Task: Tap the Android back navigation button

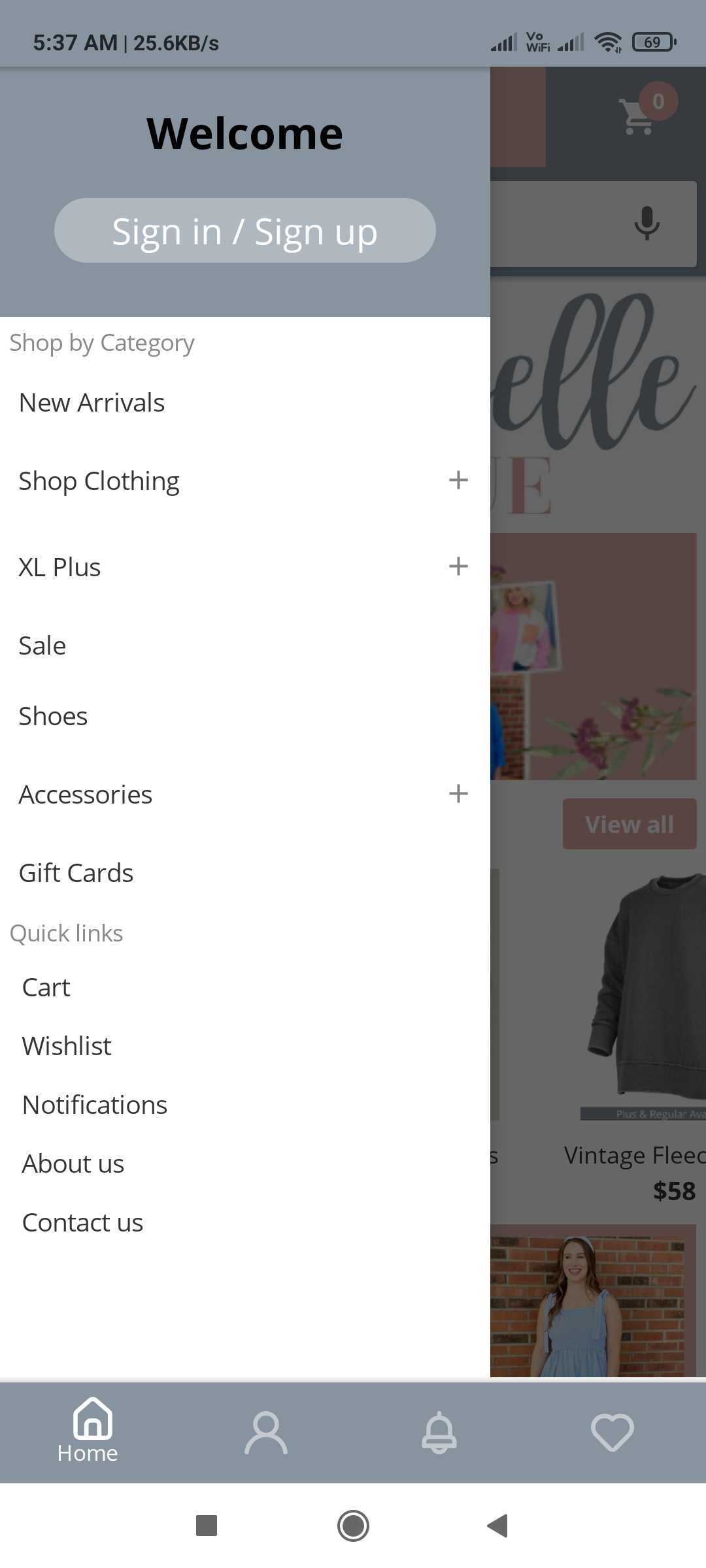Action: click(498, 1526)
